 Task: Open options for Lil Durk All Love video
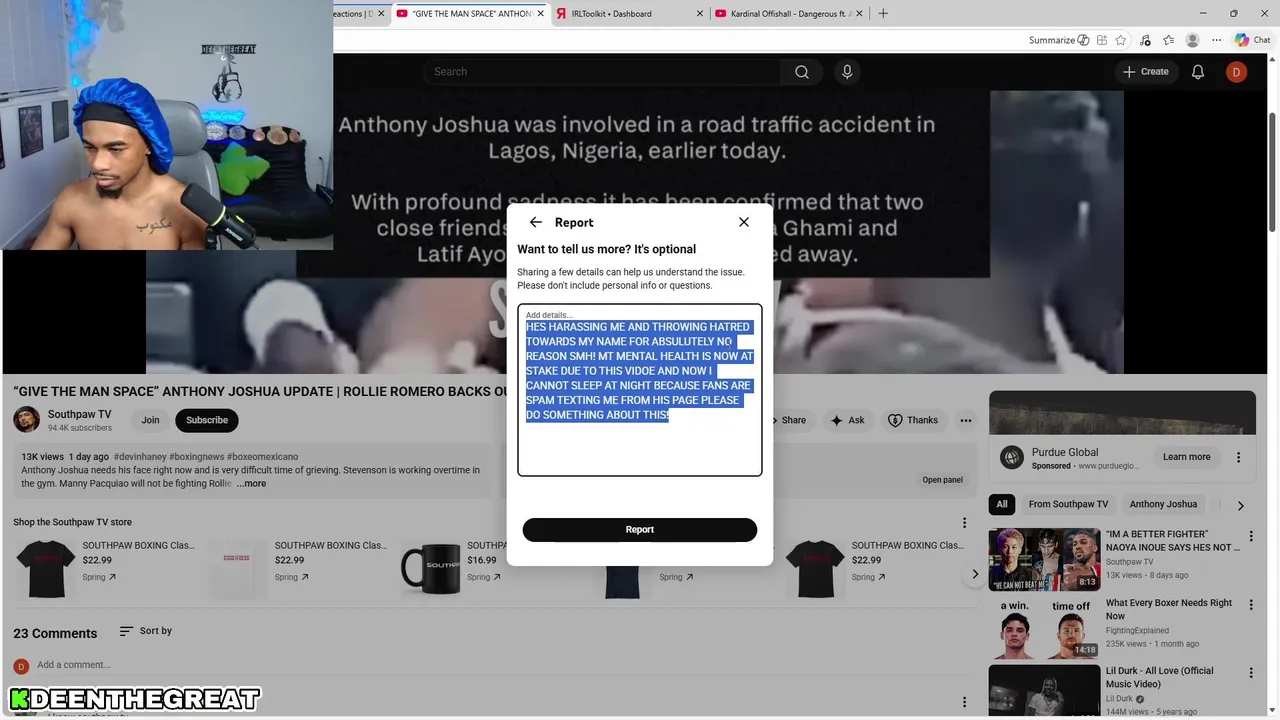point(1251,674)
